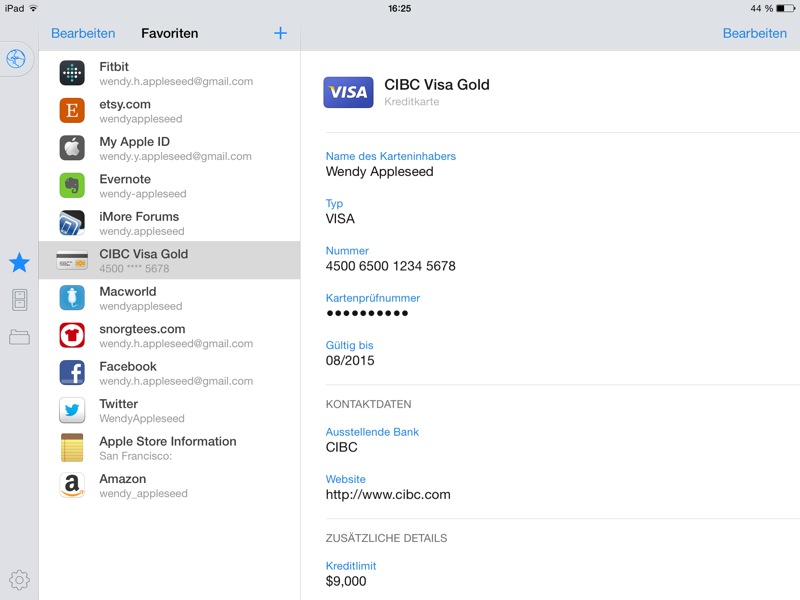Screen dimensions: 800x600
Task: Select the Fitbit entry icon
Action: tap(72, 73)
